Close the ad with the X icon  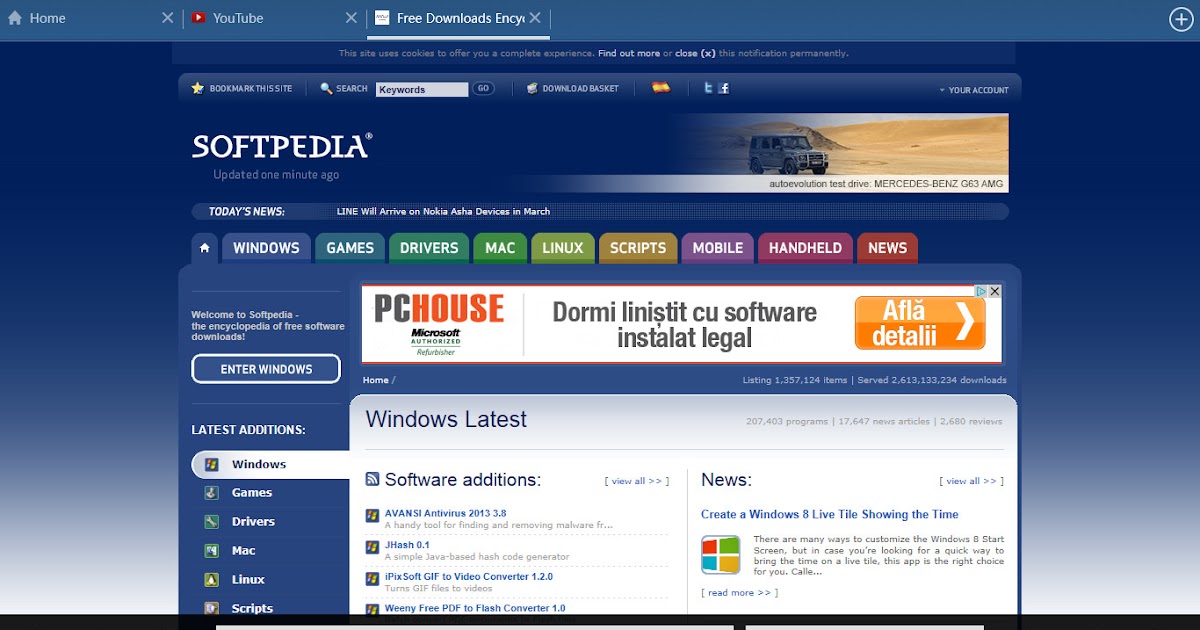pyautogui.click(x=995, y=291)
